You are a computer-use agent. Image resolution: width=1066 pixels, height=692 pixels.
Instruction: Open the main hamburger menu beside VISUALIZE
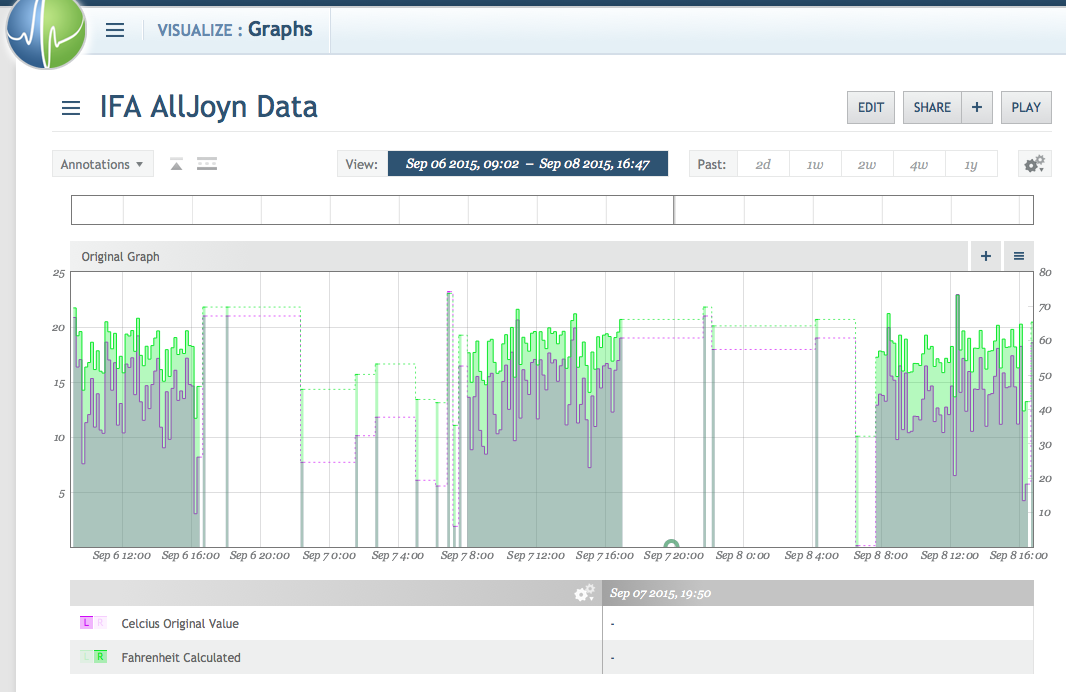click(115, 30)
